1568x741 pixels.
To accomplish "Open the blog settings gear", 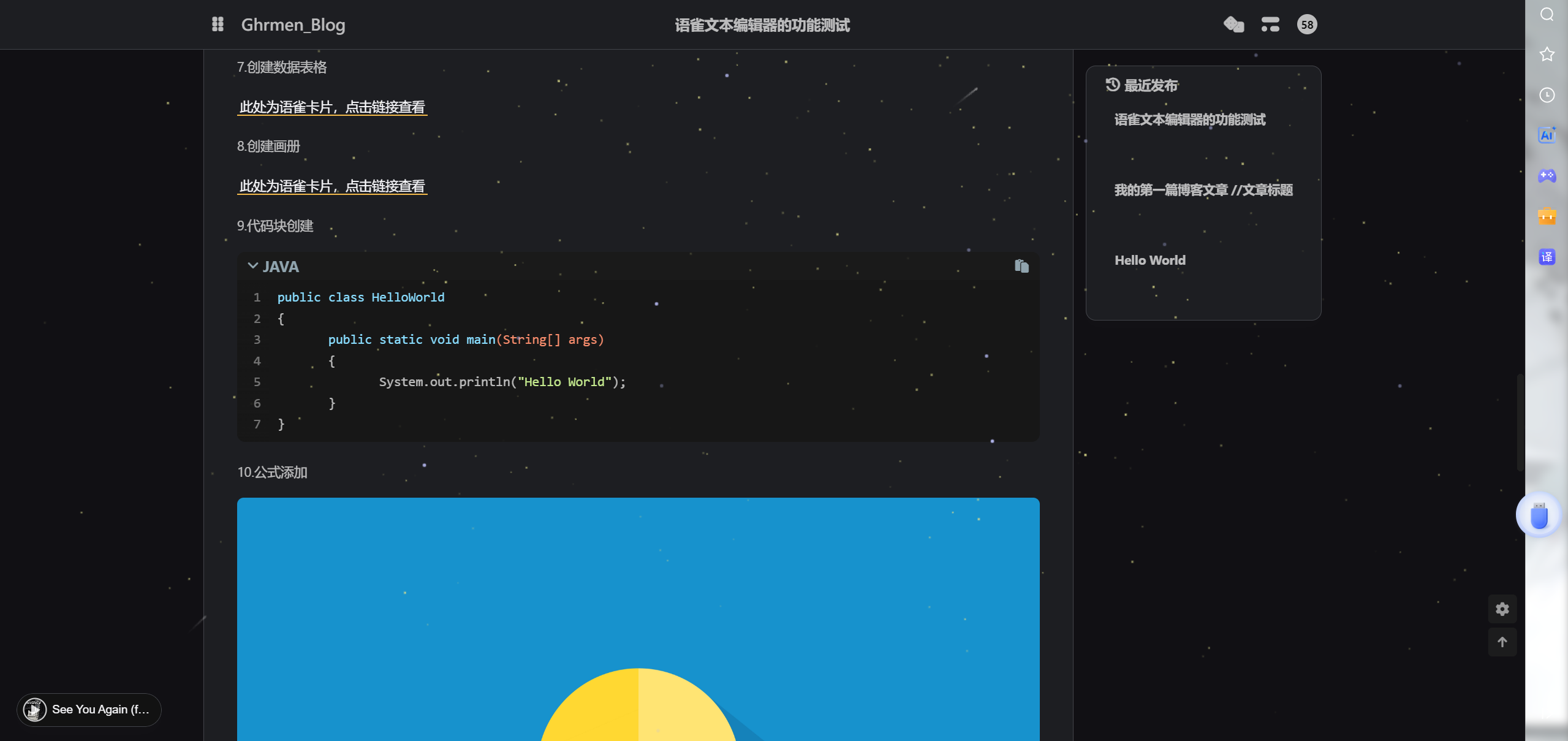I will click(x=1502, y=609).
